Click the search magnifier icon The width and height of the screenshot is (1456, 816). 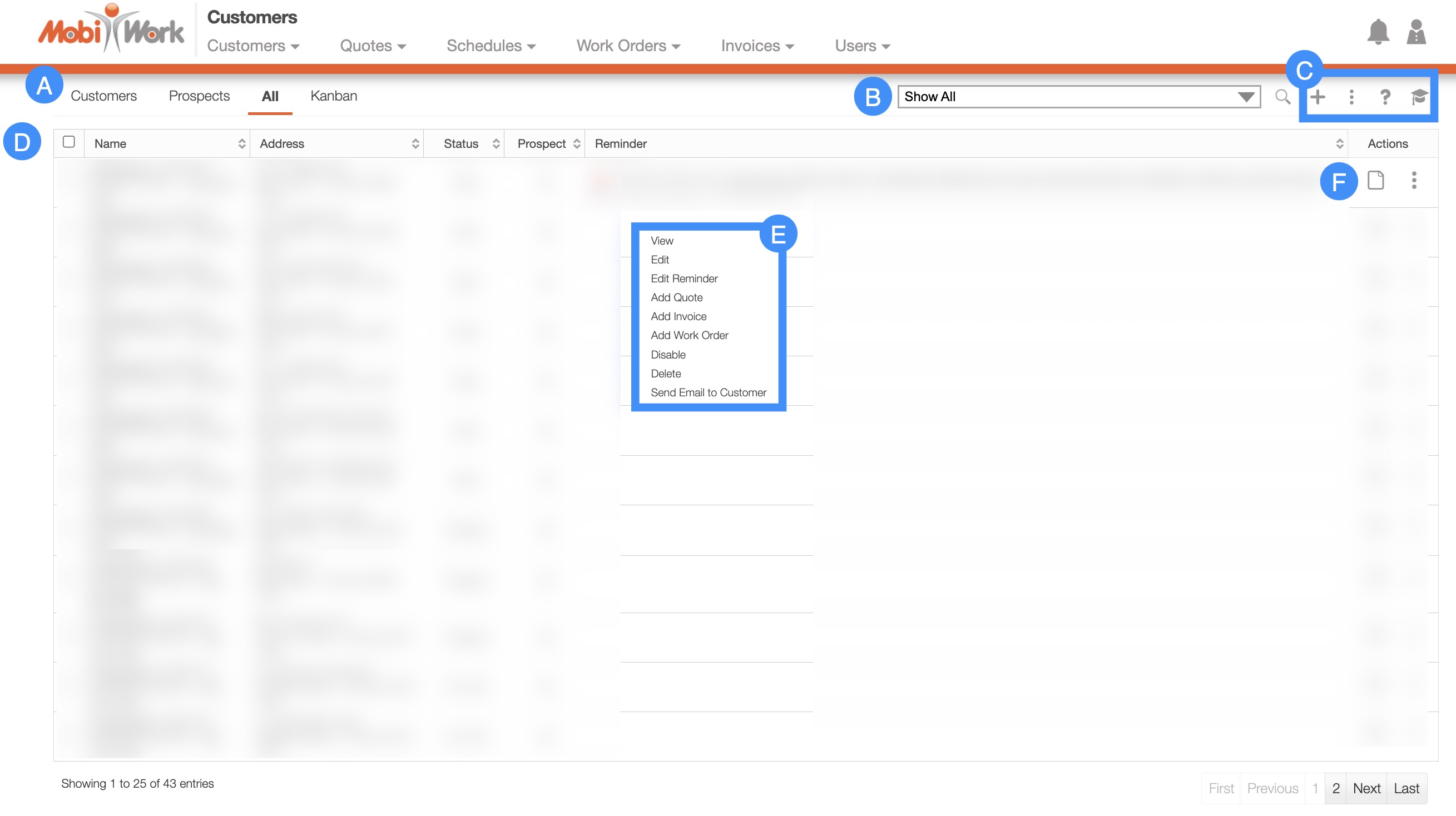click(1282, 97)
